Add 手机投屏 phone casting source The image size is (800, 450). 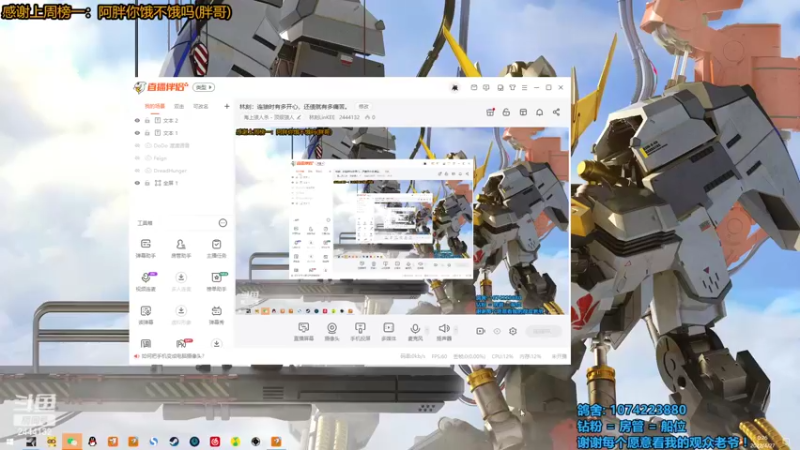(360, 332)
